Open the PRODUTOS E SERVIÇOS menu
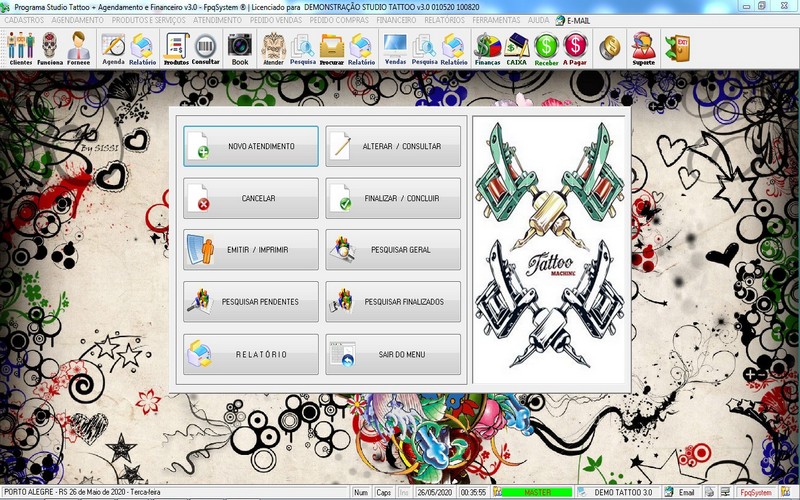 click(148, 20)
